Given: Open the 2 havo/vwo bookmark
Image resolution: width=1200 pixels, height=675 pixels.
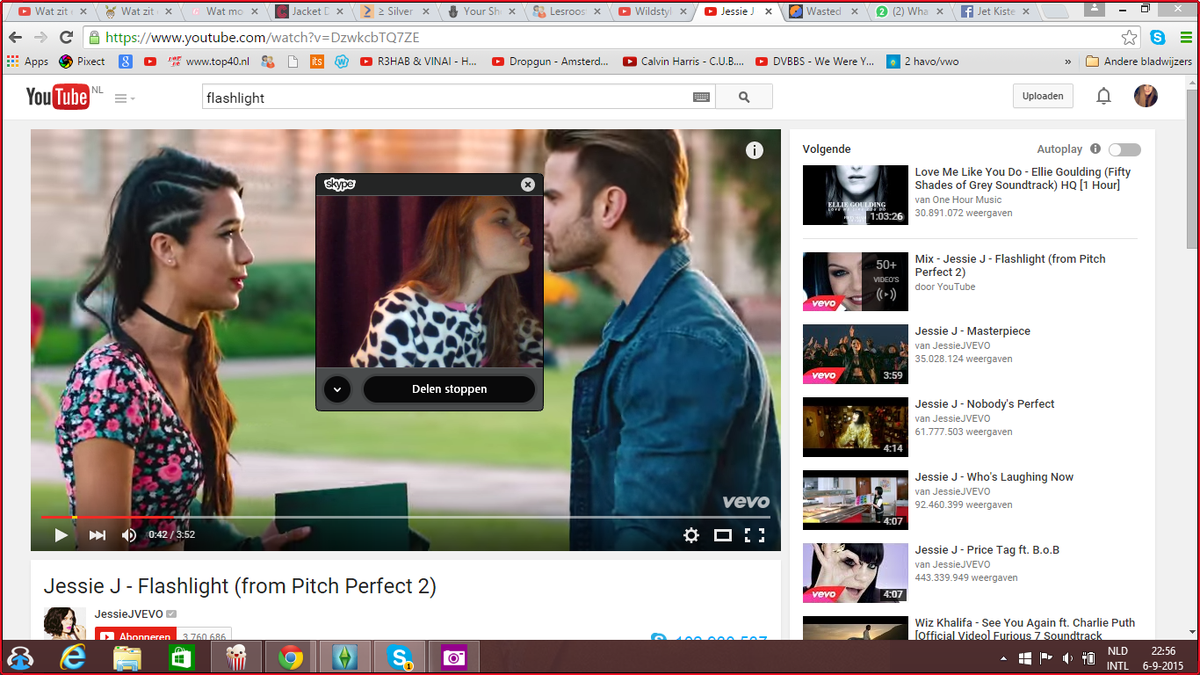Looking at the screenshot, I should click(922, 61).
